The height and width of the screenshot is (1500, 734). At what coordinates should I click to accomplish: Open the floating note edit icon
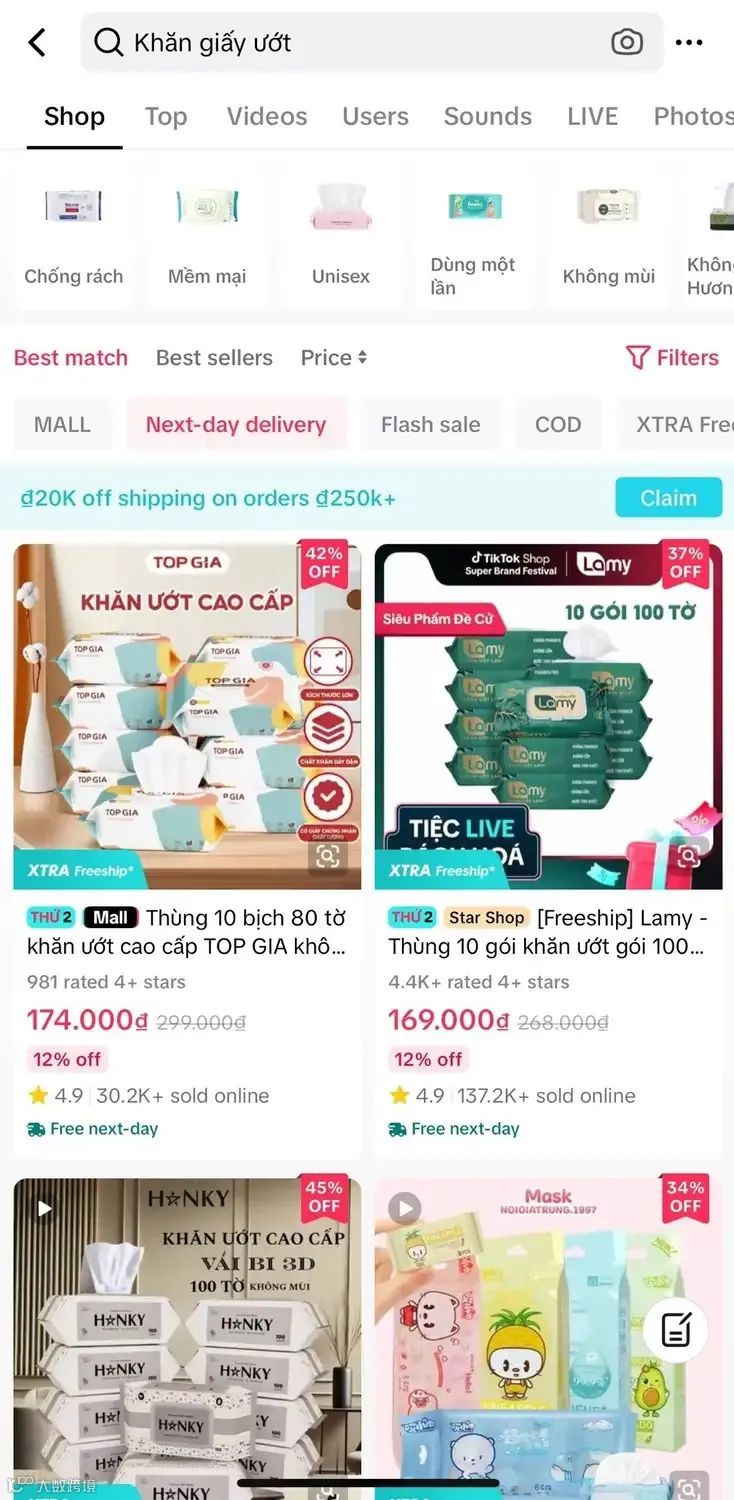click(x=675, y=1330)
